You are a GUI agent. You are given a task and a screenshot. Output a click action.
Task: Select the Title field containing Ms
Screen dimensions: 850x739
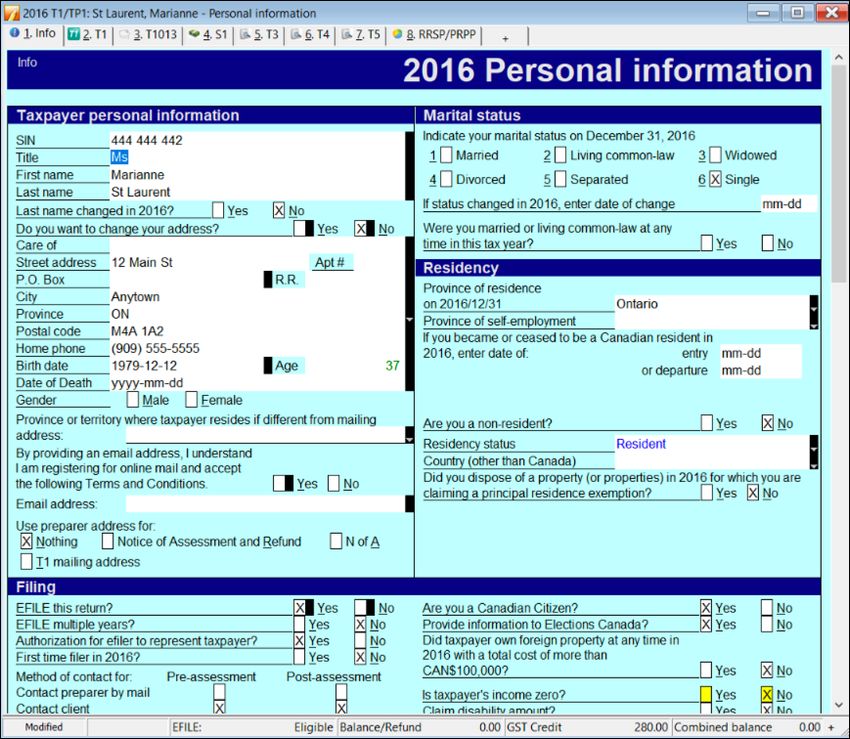tap(257, 157)
